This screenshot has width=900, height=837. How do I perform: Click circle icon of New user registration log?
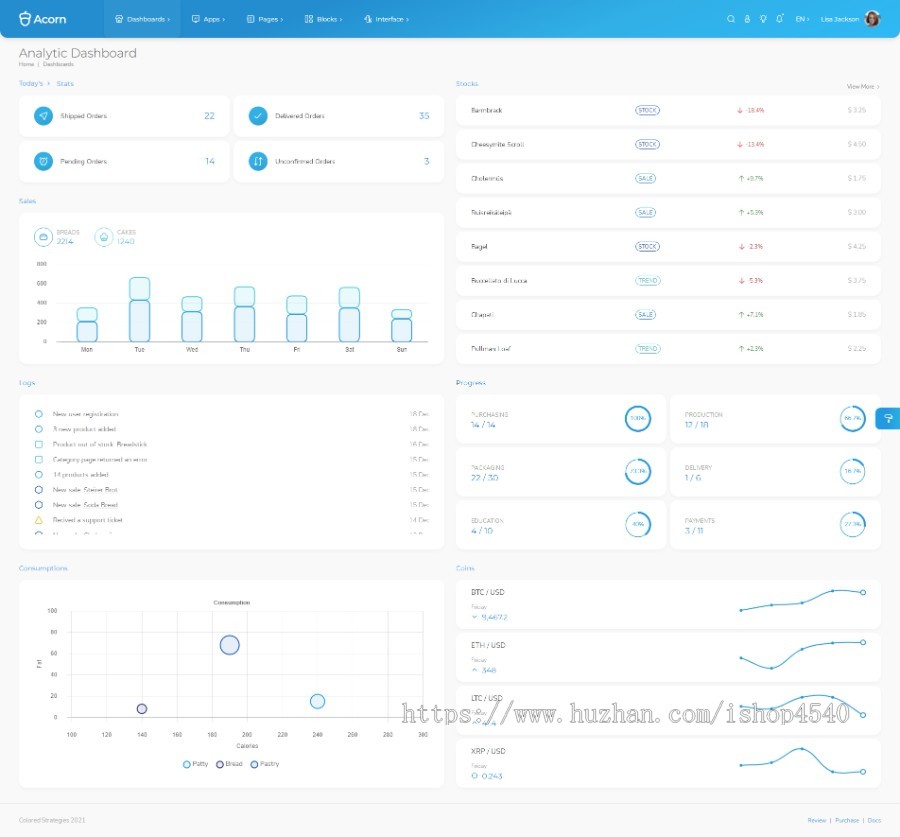pyautogui.click(x=38, y=414)
